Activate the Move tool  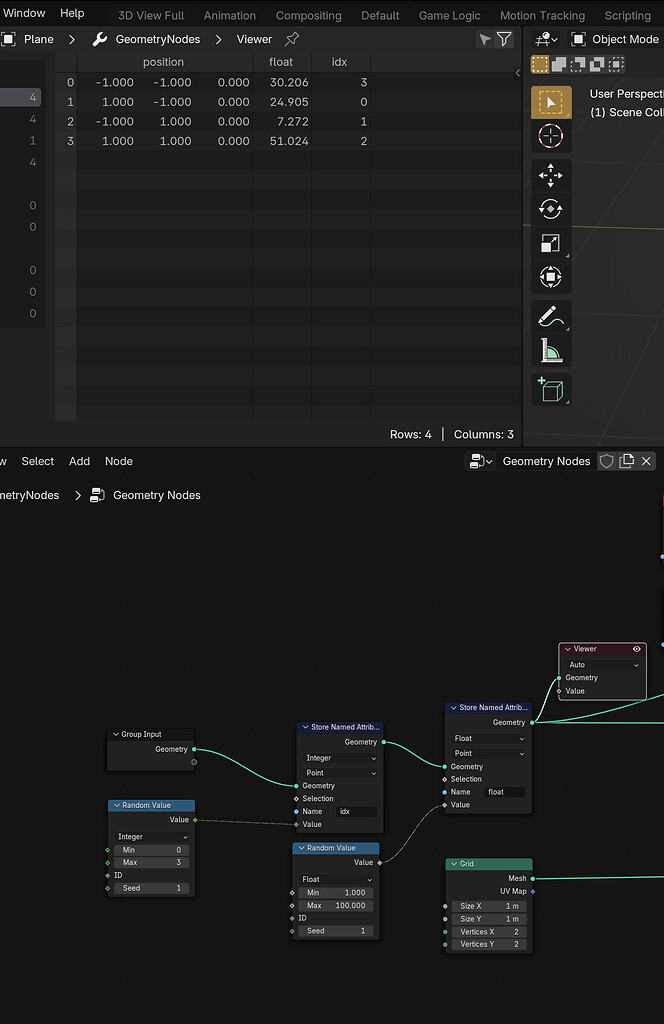[x=551, y=176]
